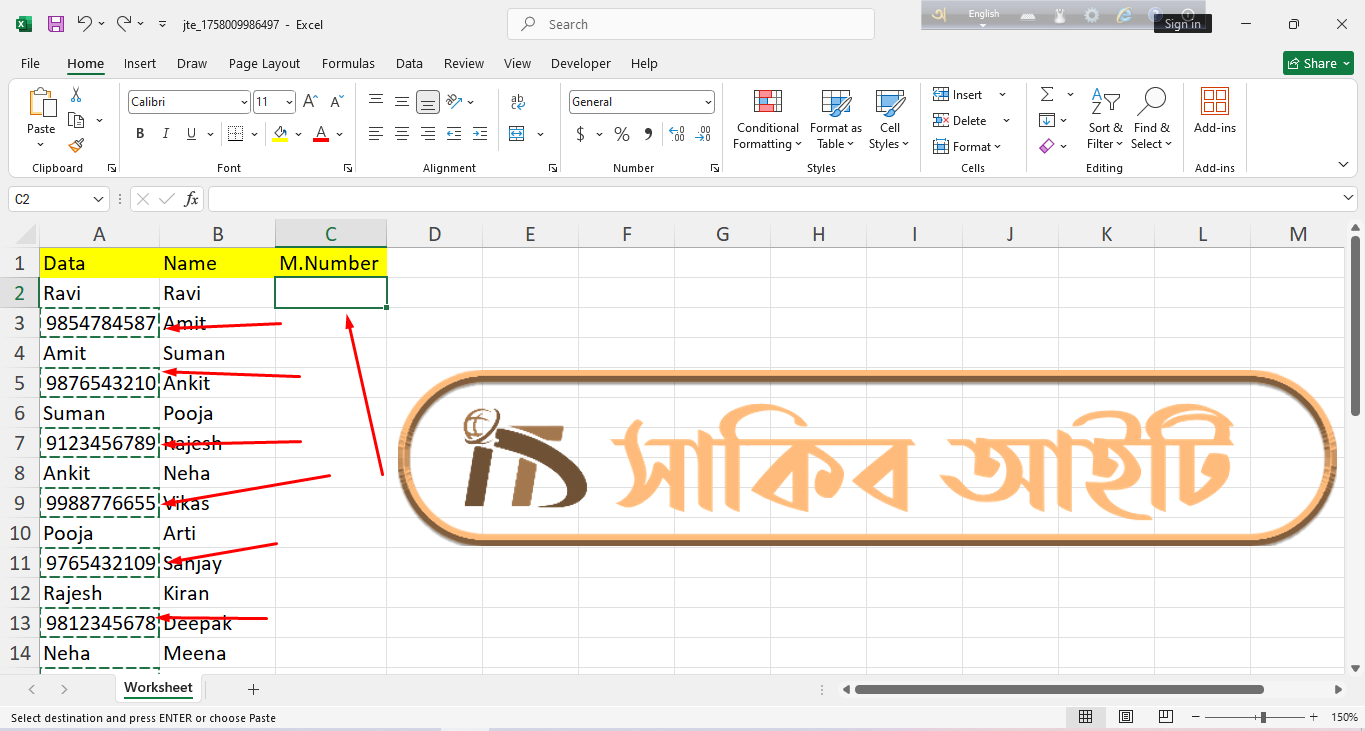Click the AutoSum sigma icon
The image size is (1365, 731).
coord(1047,95)
